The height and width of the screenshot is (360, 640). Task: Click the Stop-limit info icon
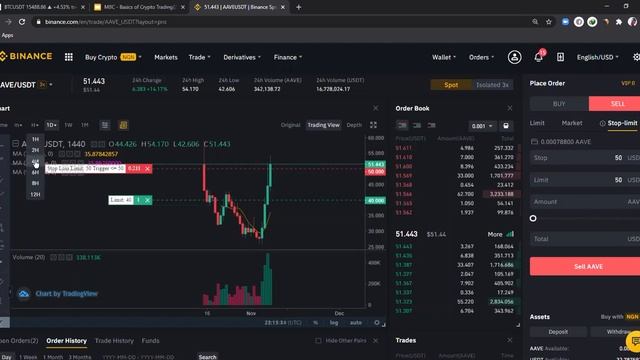pos(602,123)
